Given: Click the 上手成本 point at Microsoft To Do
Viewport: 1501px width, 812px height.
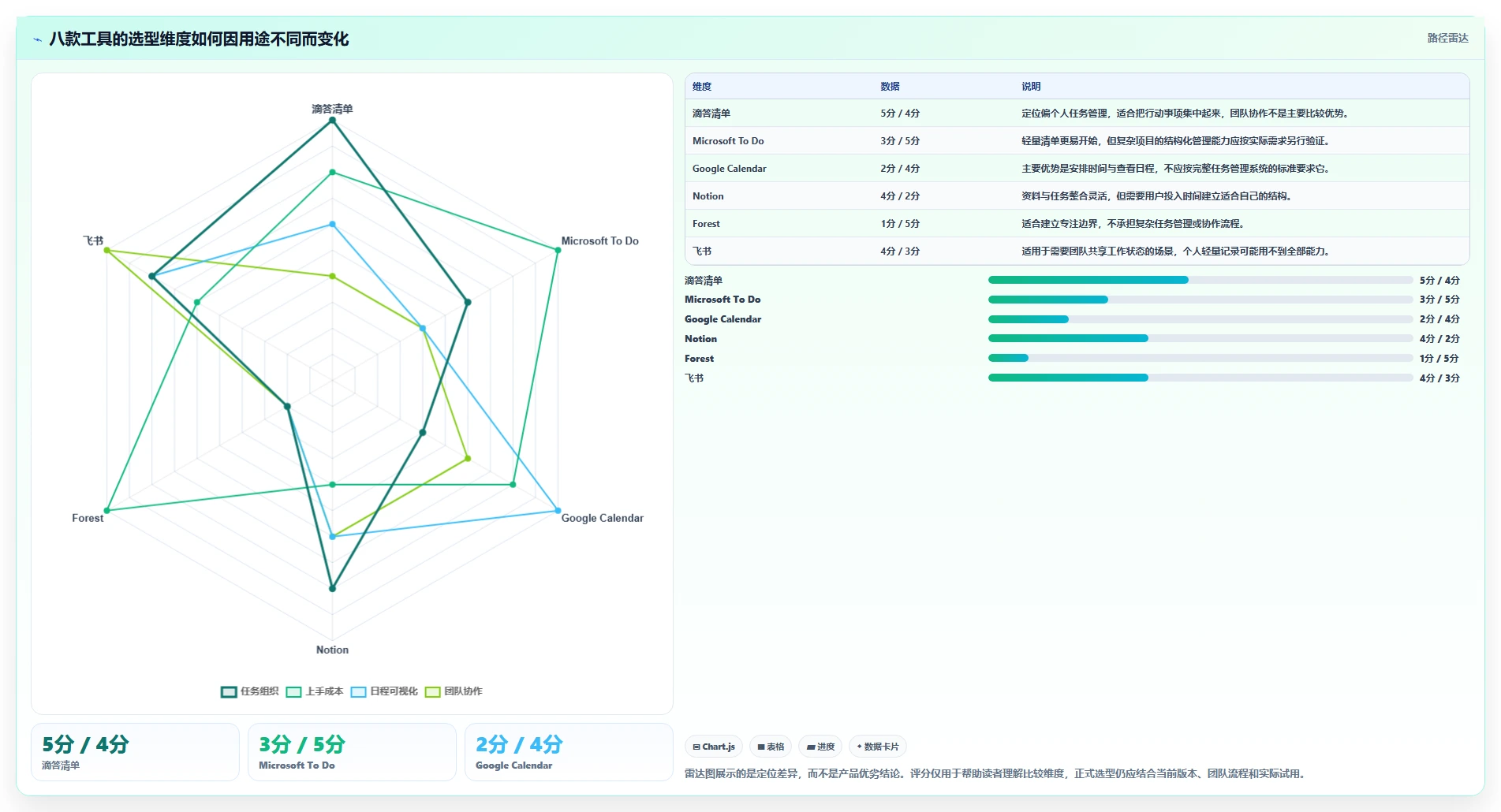Looking at the screenshot, I should coord(558,250).
